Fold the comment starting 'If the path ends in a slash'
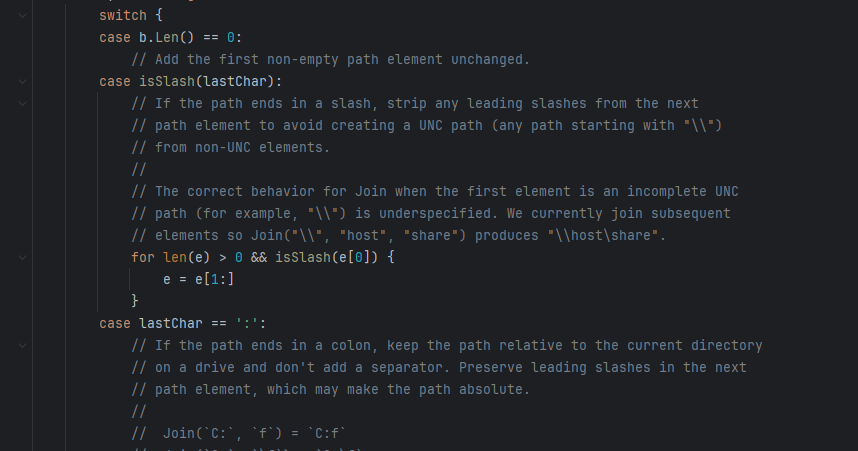 [22, 103]
